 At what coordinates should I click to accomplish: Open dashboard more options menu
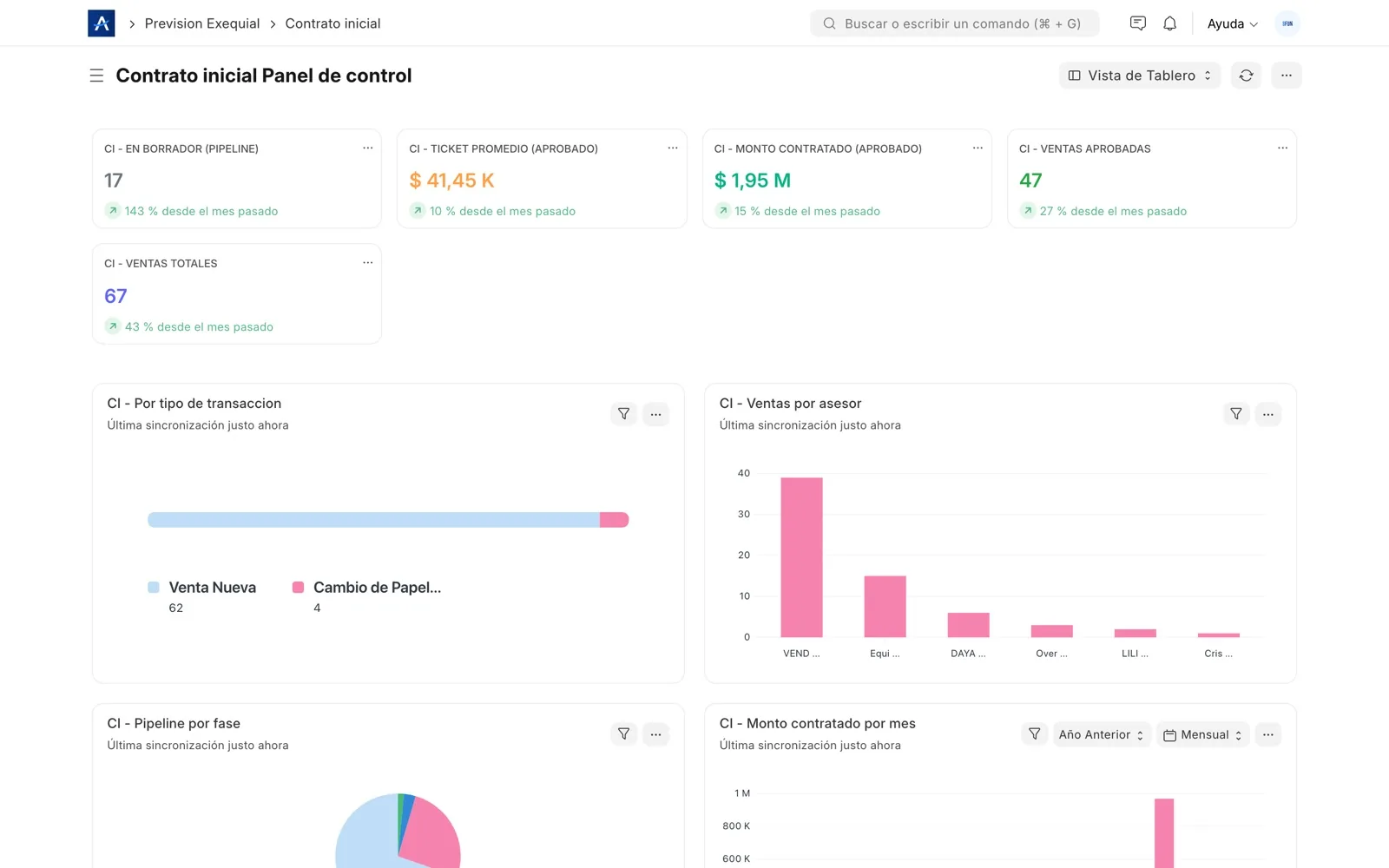[x=1287, y=76]
